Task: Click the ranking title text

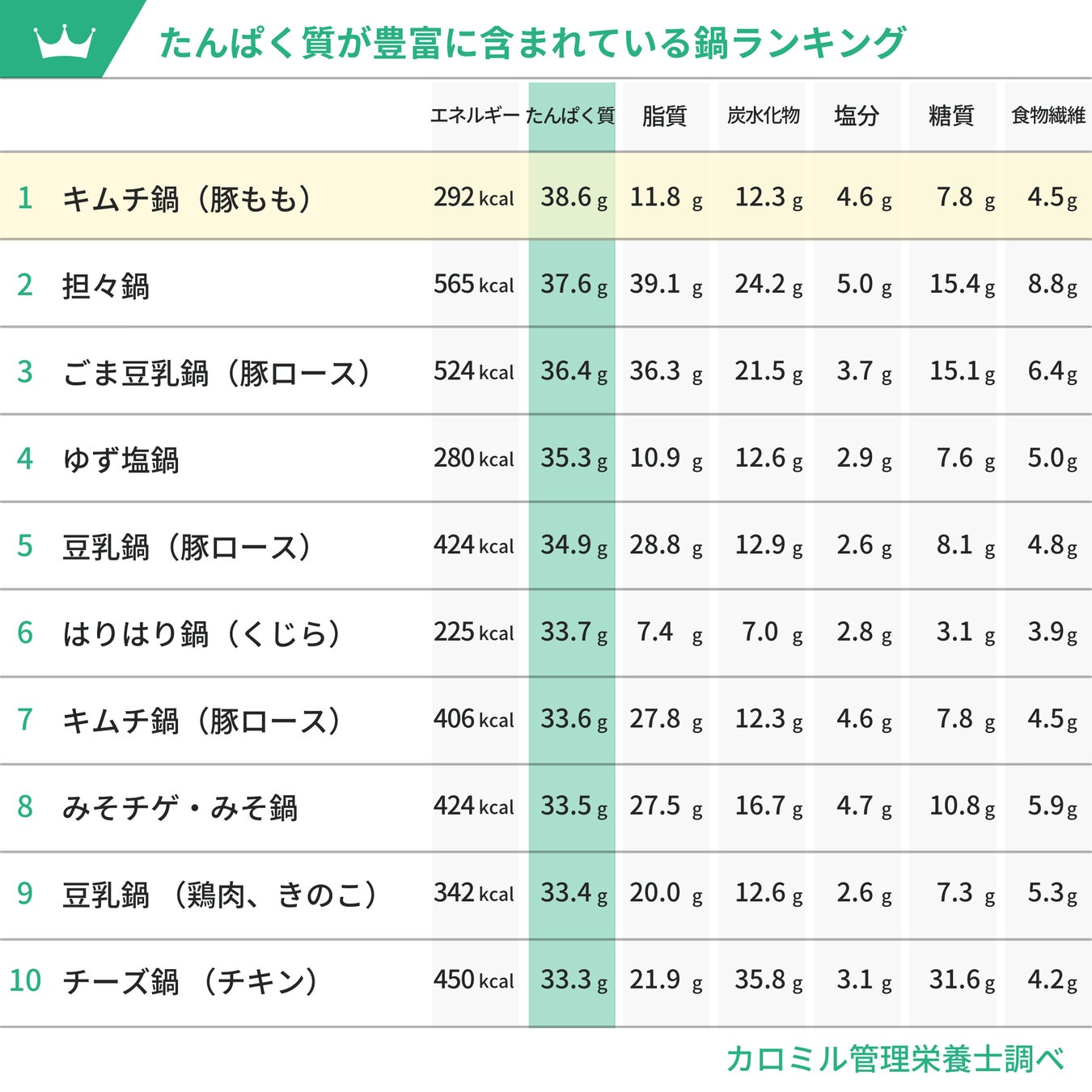Action: pyautogui.click(x=532, y=43)
